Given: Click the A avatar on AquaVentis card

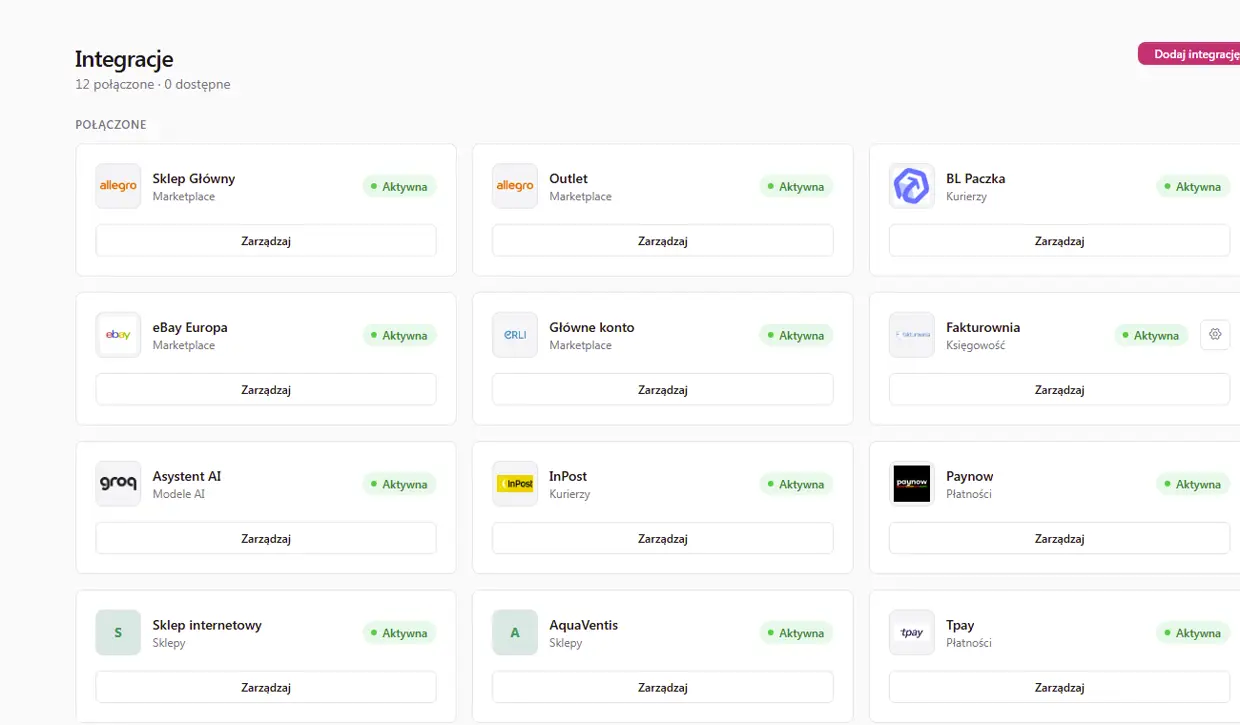Looking at the screenshot, I should click(x=515, y=633).
